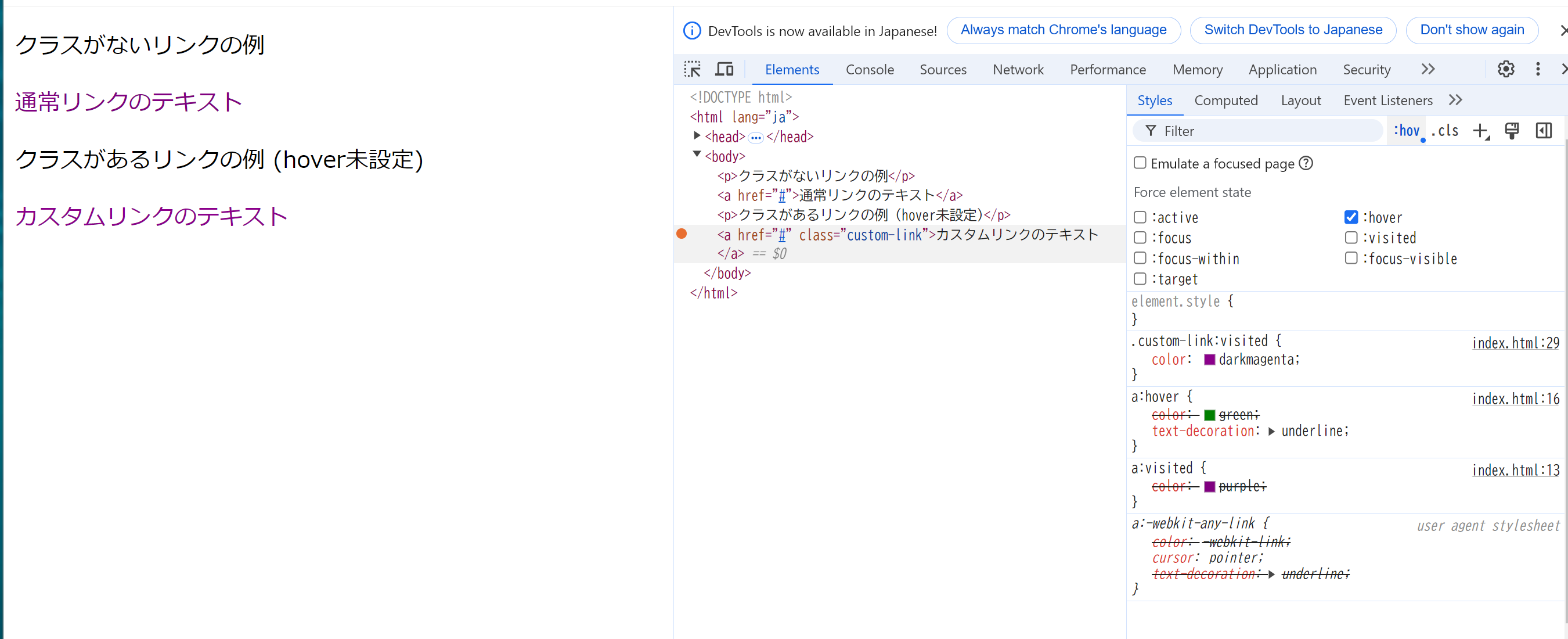Click the darkmagenta color swatch
Image resolution: width=1568 pixels, height=639 pixels.
(x=1210, y=360)
